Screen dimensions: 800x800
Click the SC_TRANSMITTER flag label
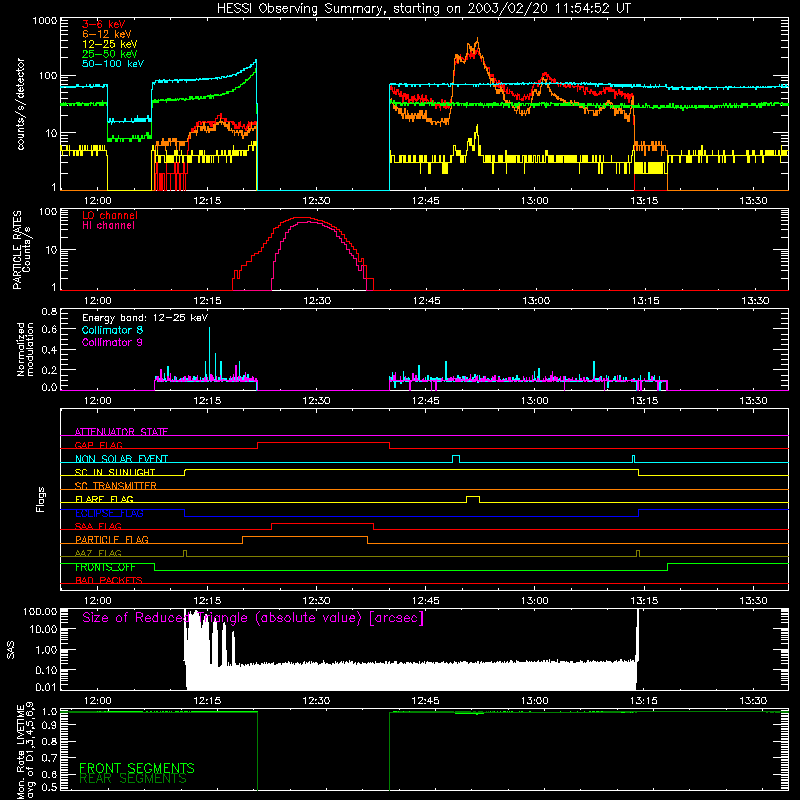pos(116,486)
